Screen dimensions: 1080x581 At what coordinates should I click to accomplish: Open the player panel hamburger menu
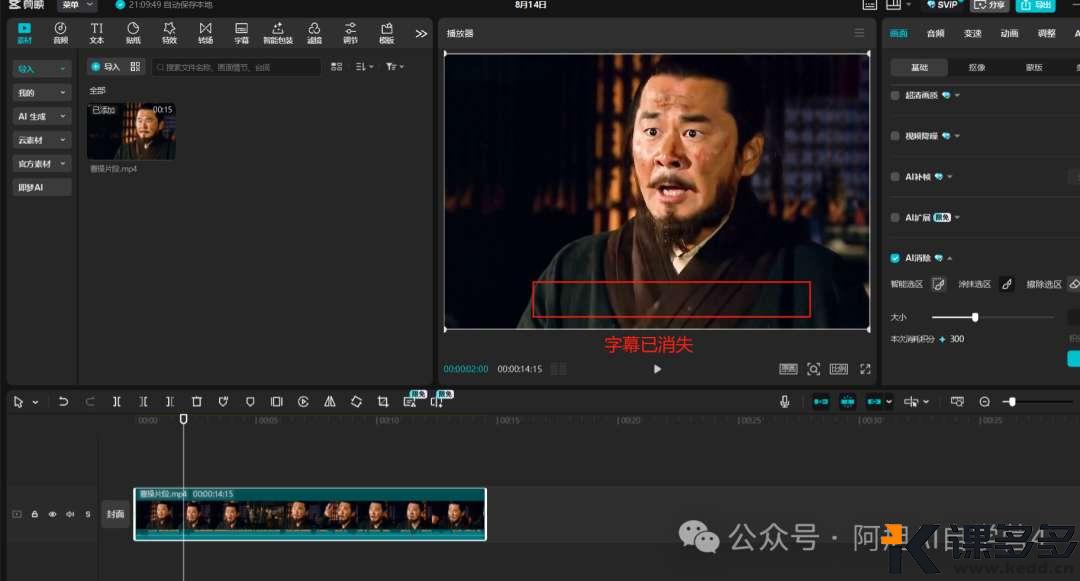coord(859,32)
